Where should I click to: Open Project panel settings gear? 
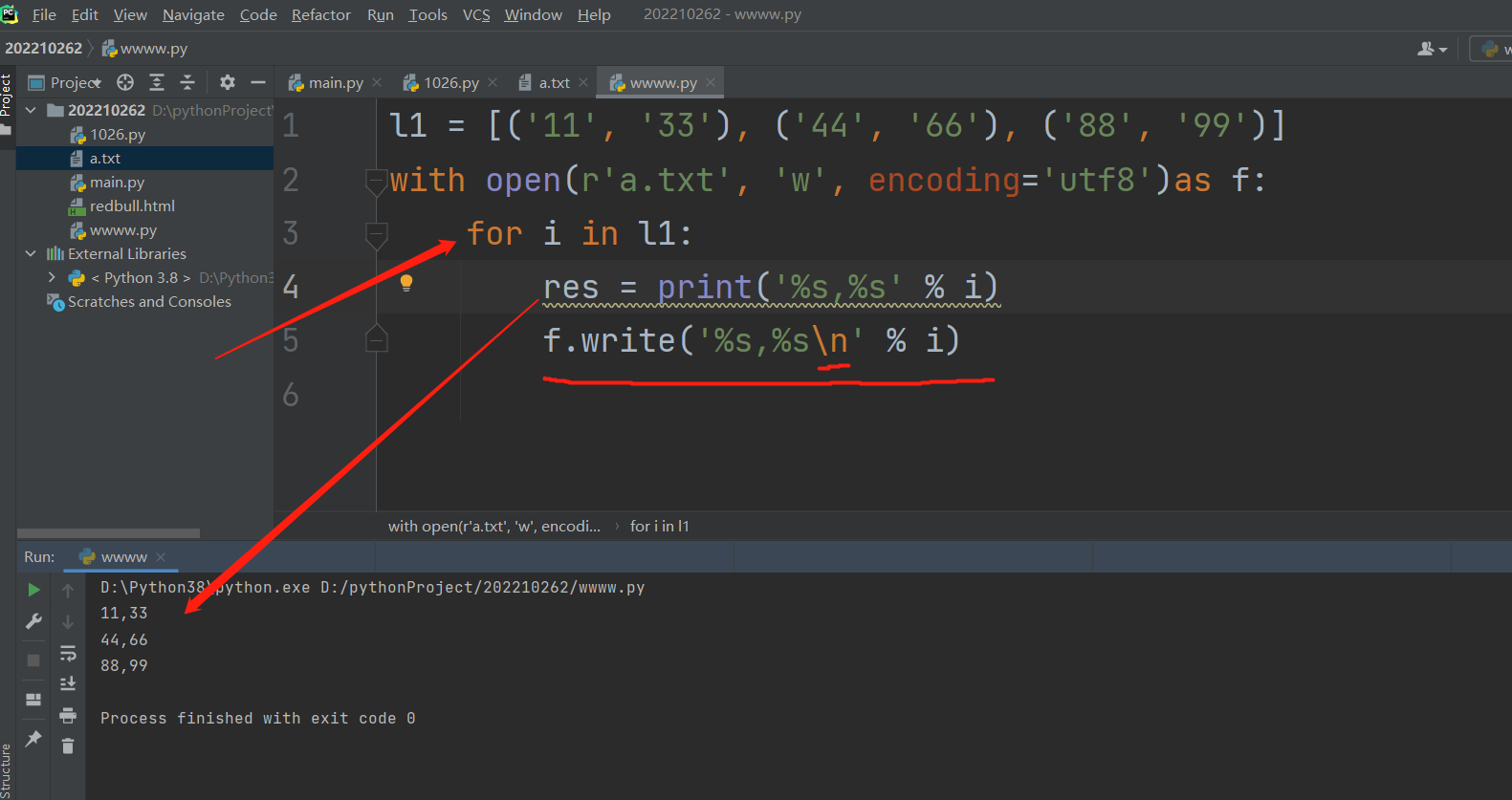pos(227,82)
